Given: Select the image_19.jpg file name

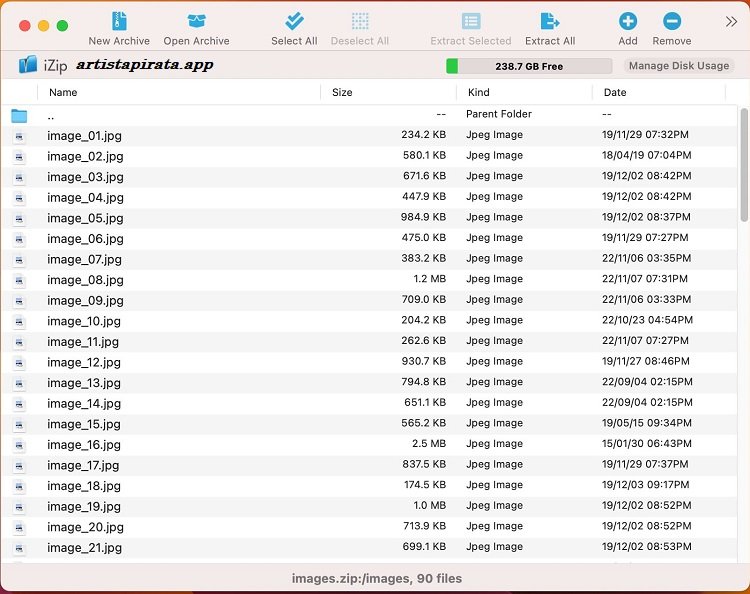Looking at the screenshot, I should [x=84, y=506].
